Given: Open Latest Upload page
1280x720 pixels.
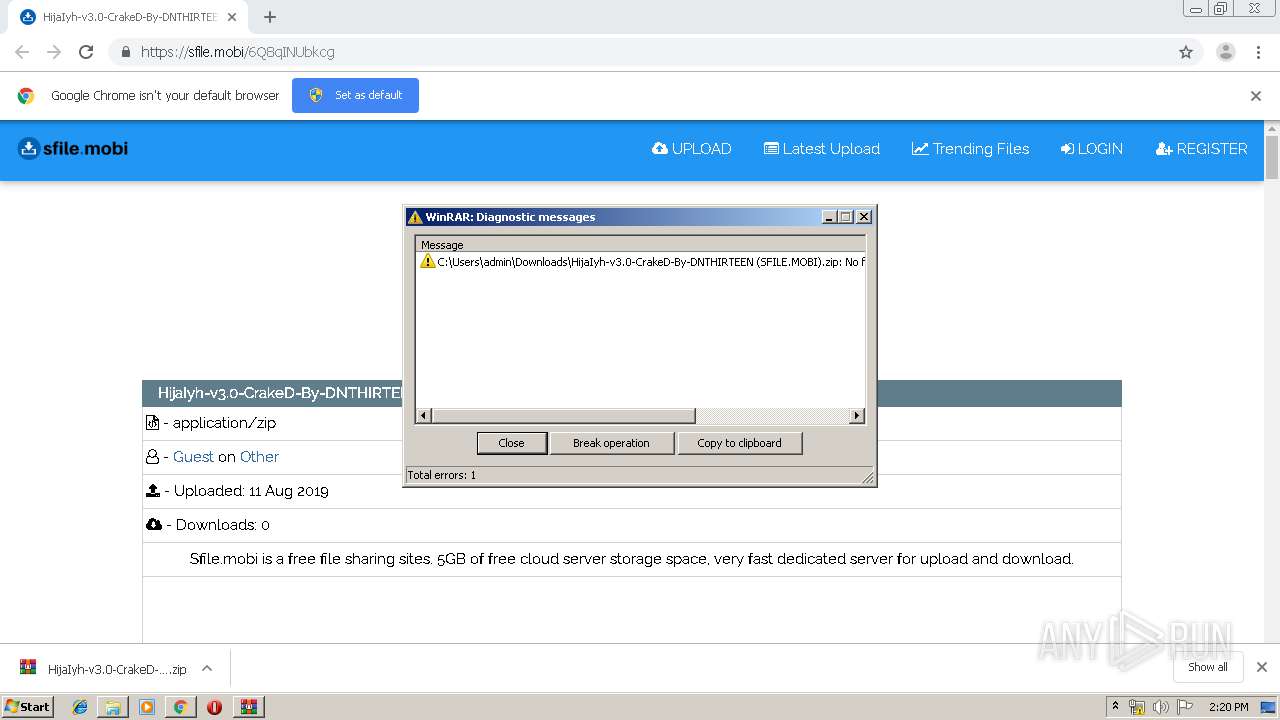Looking at the screenshot, I should (x=822, y=149).
